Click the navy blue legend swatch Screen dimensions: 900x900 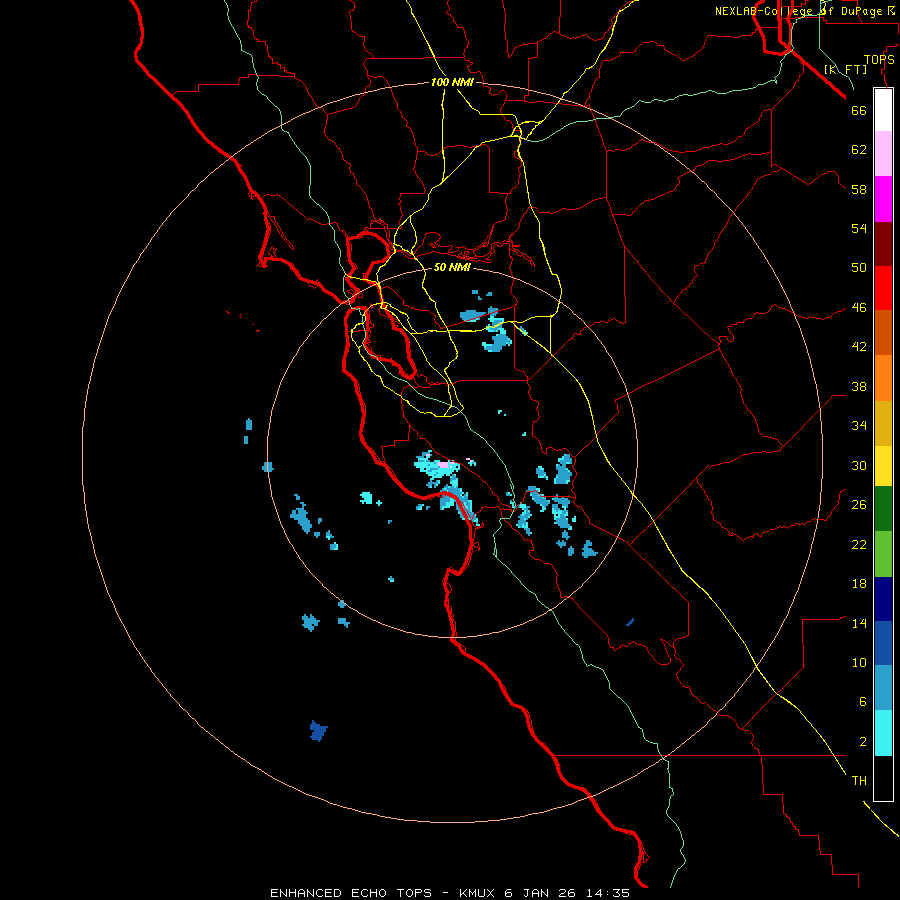(x=883, y=599)
